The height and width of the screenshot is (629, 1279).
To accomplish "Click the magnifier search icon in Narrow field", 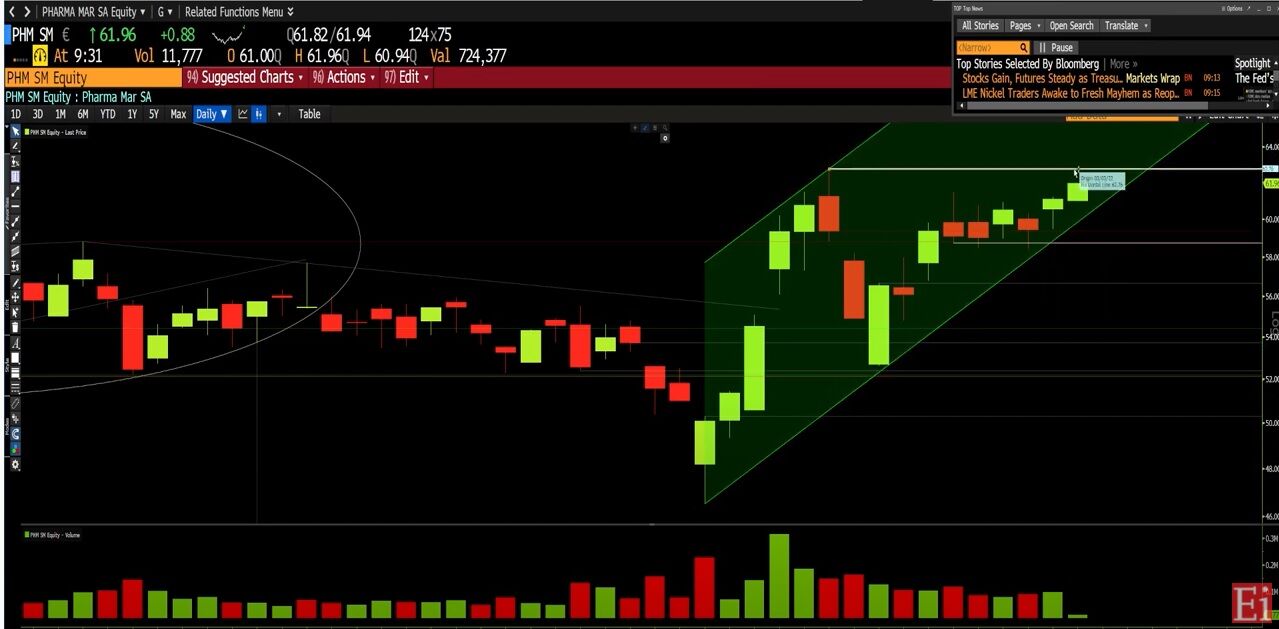I will (x=1024, y=48).
